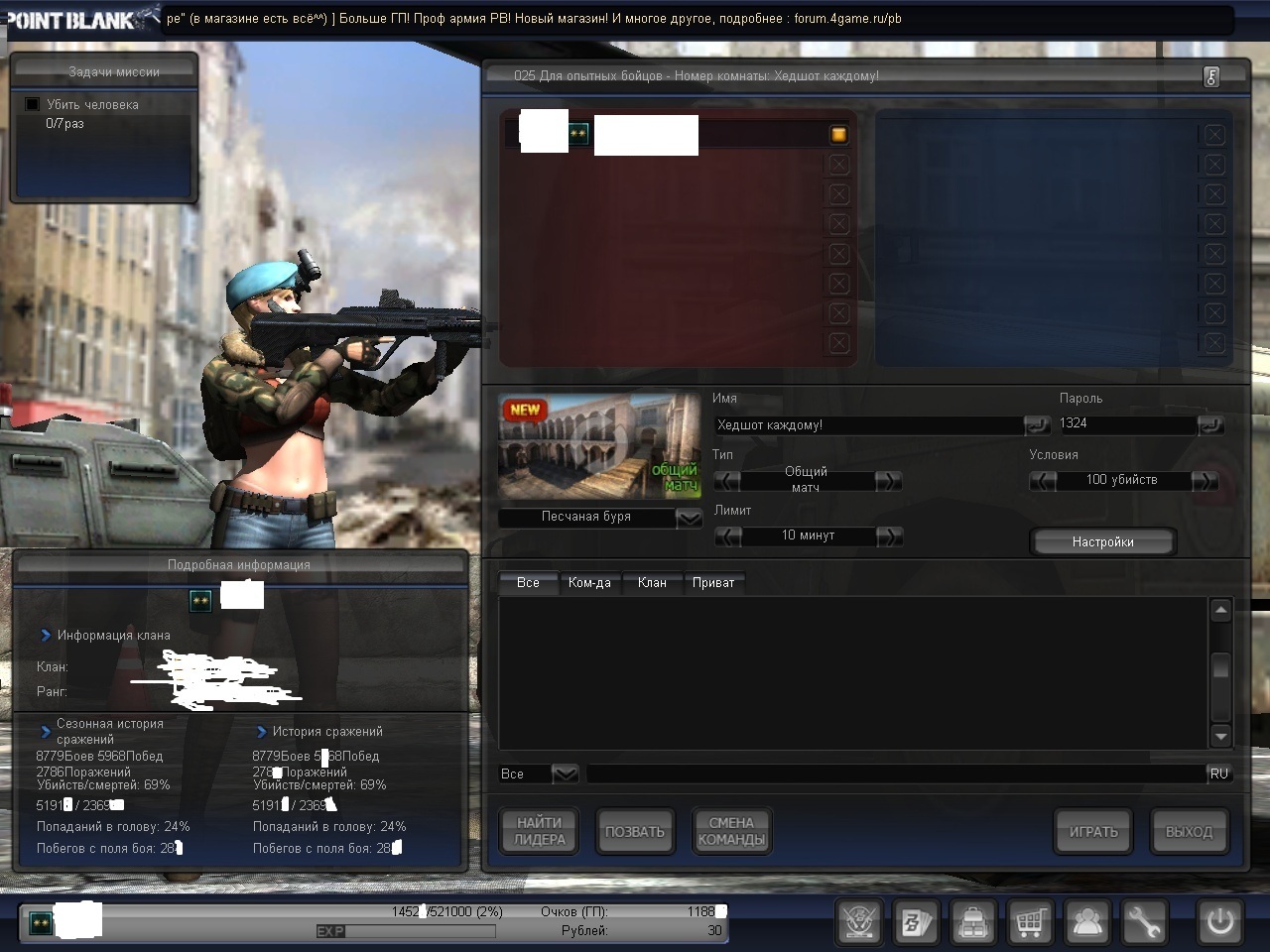The image size is (1270, 952).
Task: Open the inventory backpack icon
Action: [973, 923]
